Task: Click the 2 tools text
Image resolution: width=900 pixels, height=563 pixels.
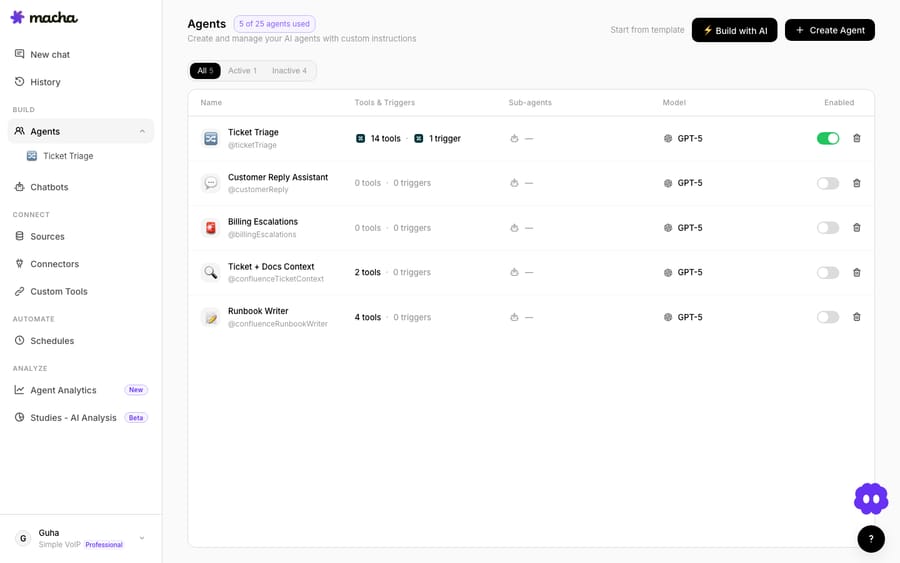Action: click(x=367, y=273)
